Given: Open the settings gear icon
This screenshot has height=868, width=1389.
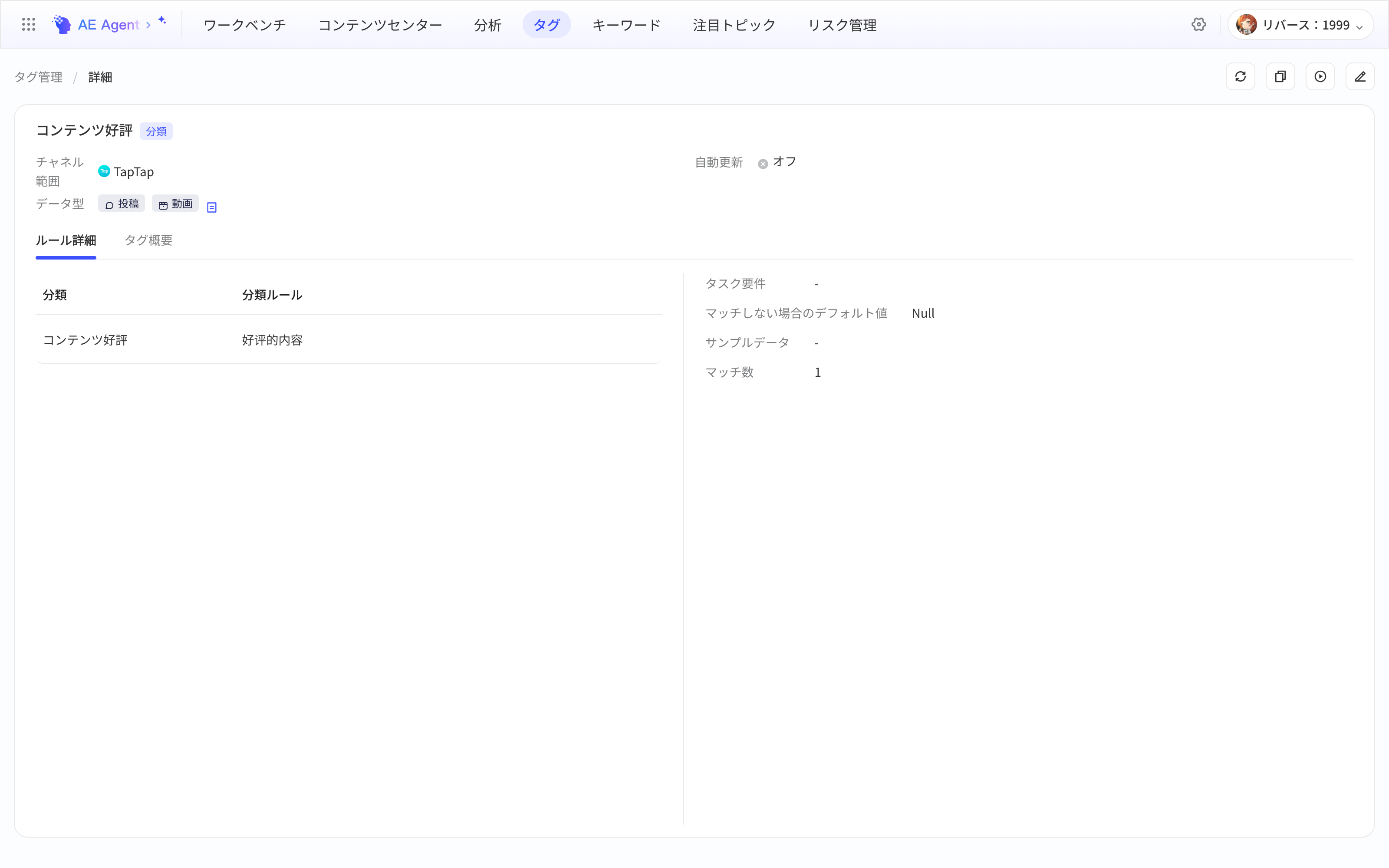Looking at the screenshot, I should [1198, 25].
